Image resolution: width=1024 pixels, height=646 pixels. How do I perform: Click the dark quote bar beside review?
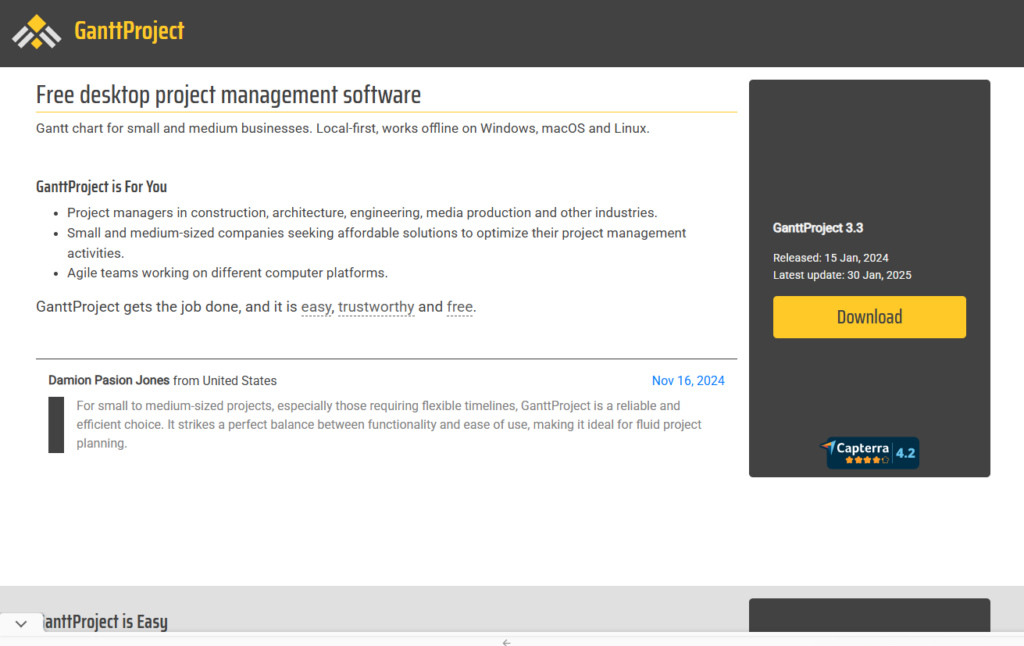click(x=56, y=424)
